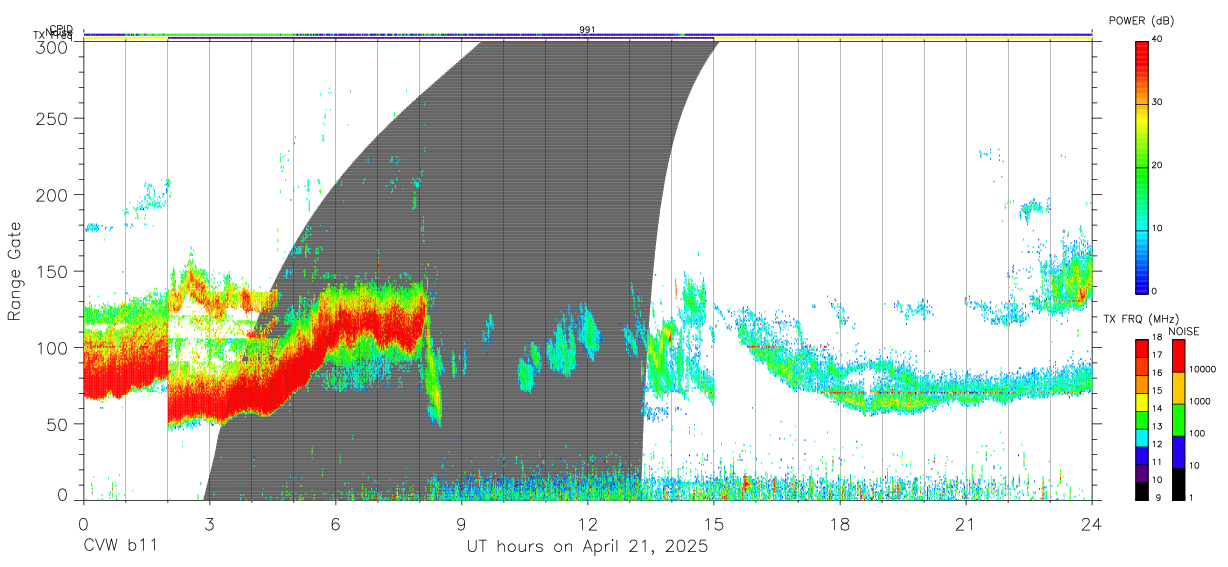Select the purple 10-11 MHz frequency swatch
The width and height of the screenshot is (1228, 567).
point(1142,474)
